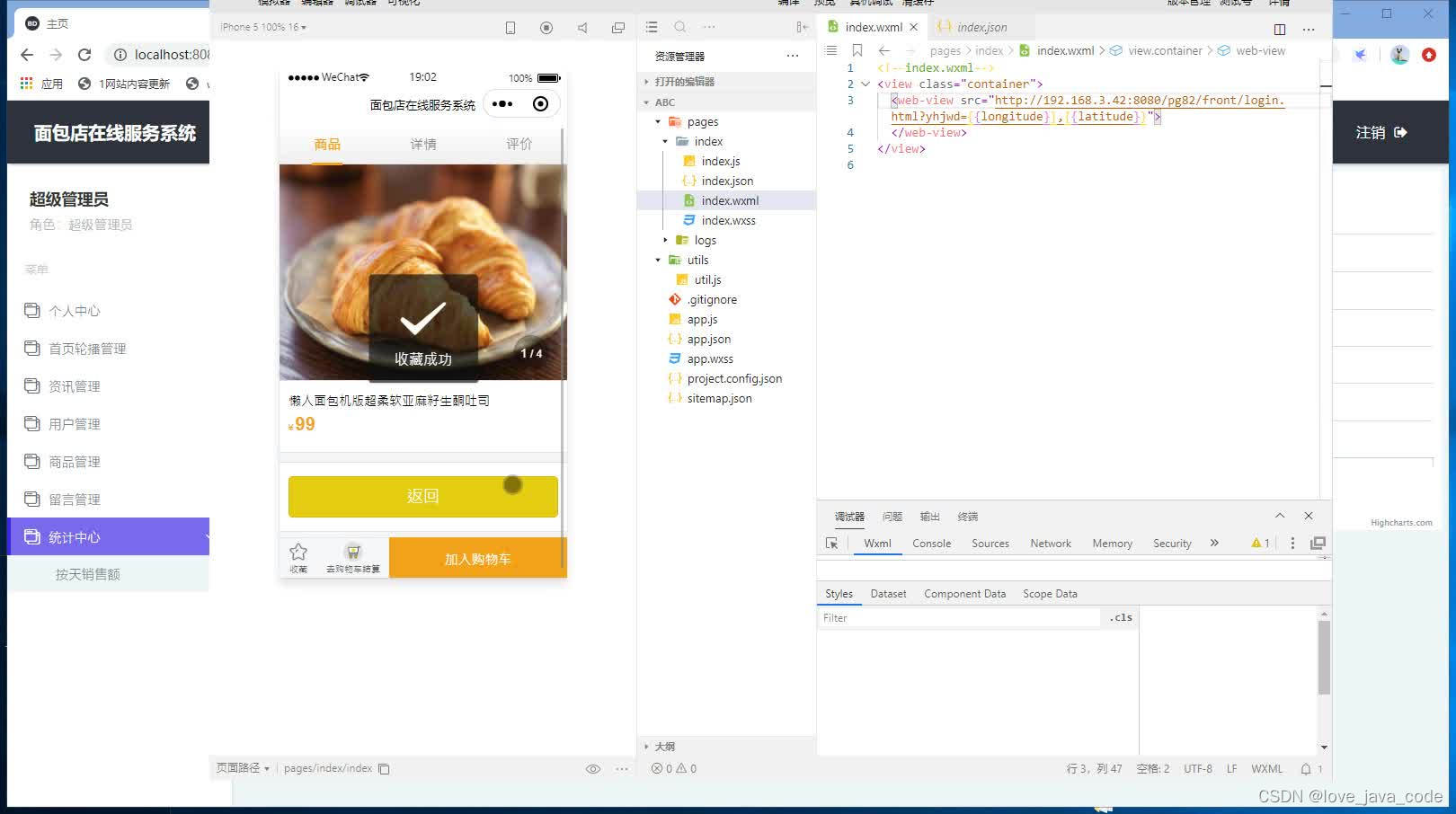Open the Component Data tab
The width and height of the screenshot is (1456, 814).
click(964, 594)
